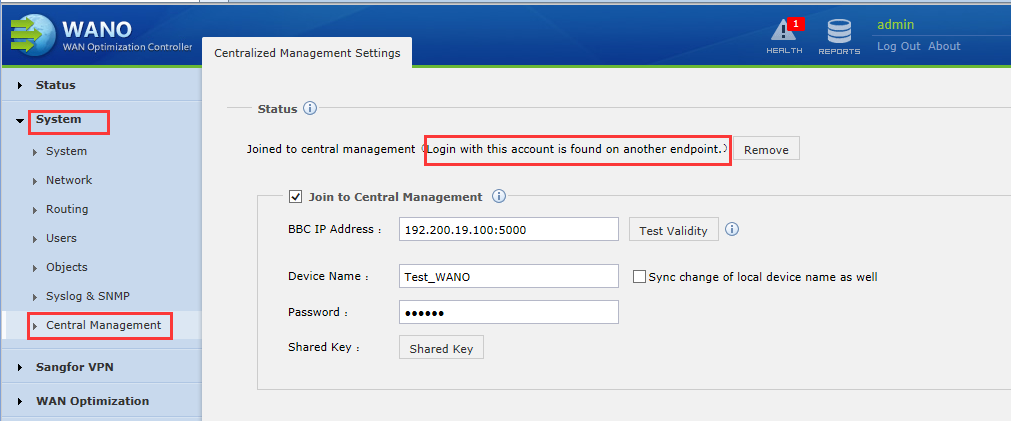
Task: Open the Network submenu item
Action: pyautogui.click(x=69, y=180)
